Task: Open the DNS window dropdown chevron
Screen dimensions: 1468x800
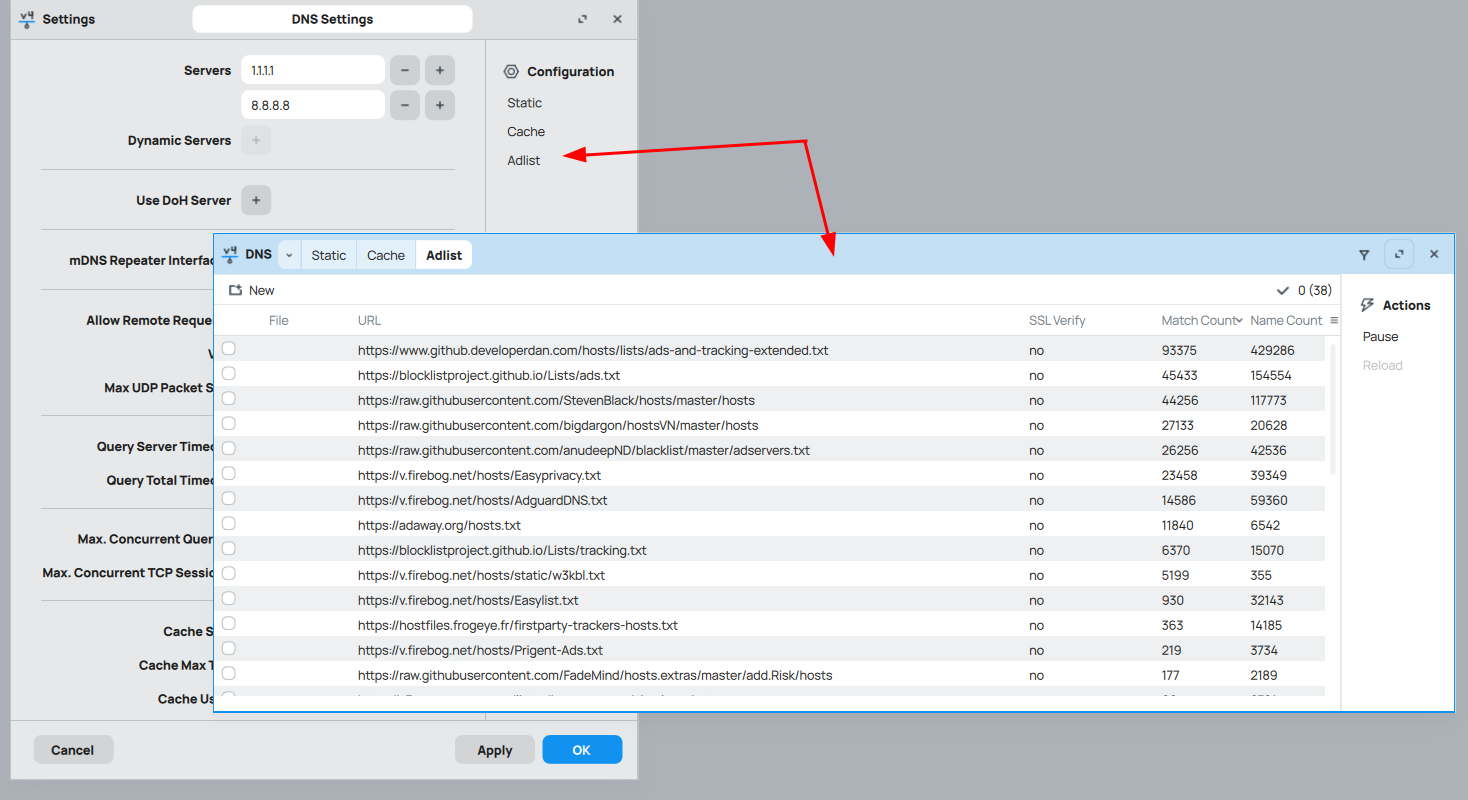Action: 289,255
